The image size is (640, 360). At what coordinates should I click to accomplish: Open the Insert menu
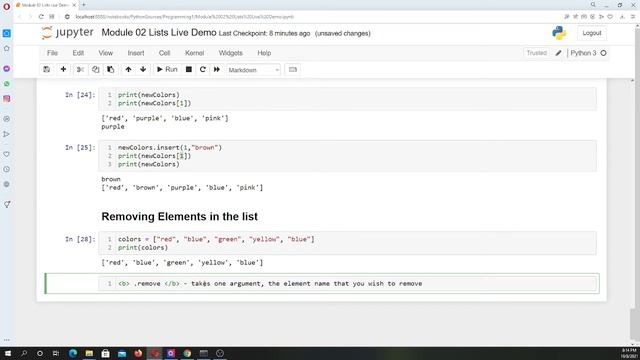point(136,53)
